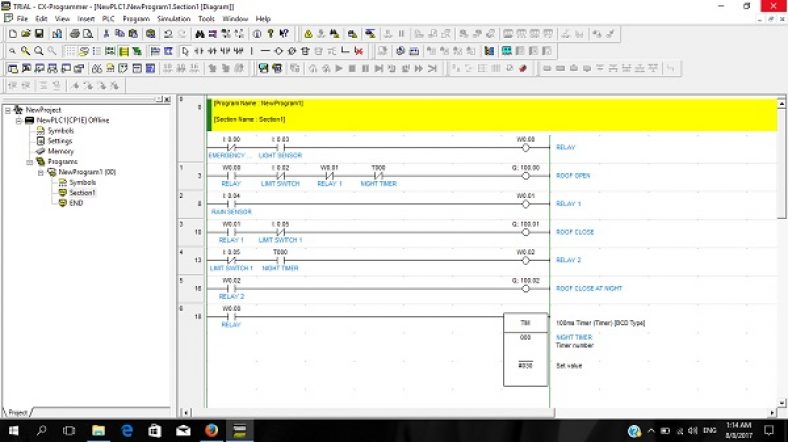This screenshot has height=442, width=788.
Task: Insert a new coil from the toolbar
Action: tap(278, 51)
